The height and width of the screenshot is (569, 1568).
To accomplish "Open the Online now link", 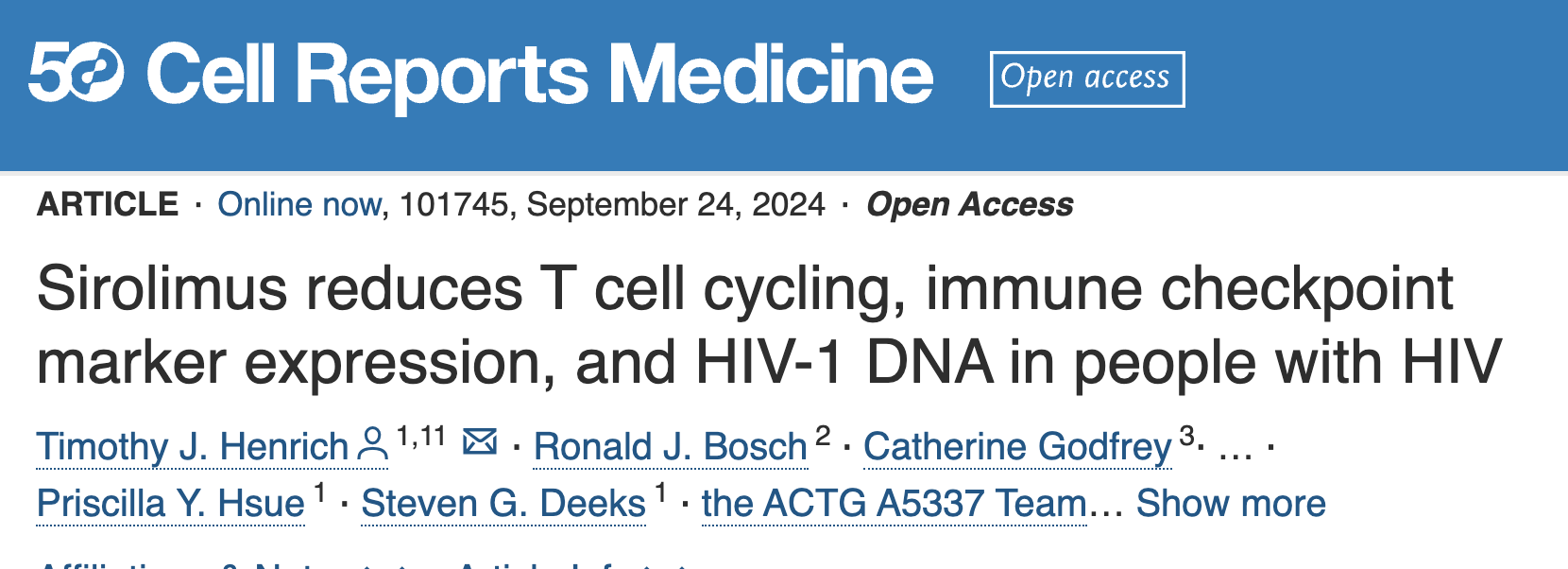I will click(299, 204).
